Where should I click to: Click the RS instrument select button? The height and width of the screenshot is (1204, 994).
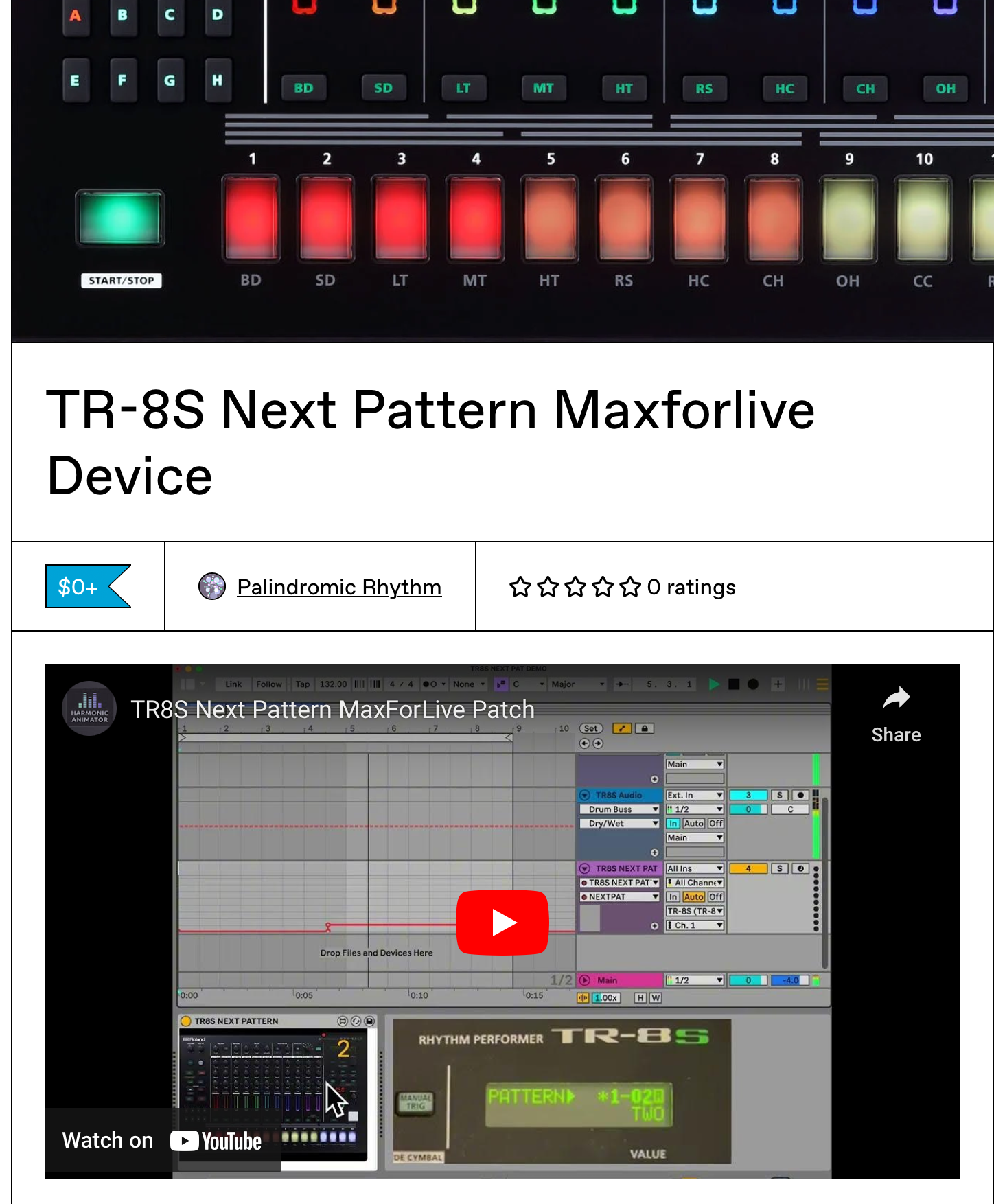[x=704, y=89]
